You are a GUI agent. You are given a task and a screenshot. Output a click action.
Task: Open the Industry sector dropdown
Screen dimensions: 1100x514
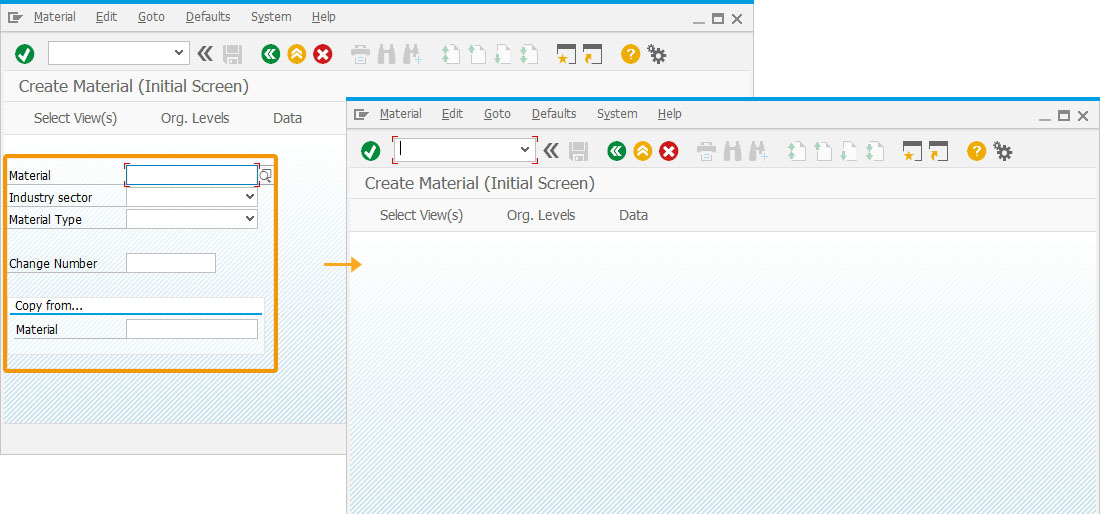pos(250,198)
